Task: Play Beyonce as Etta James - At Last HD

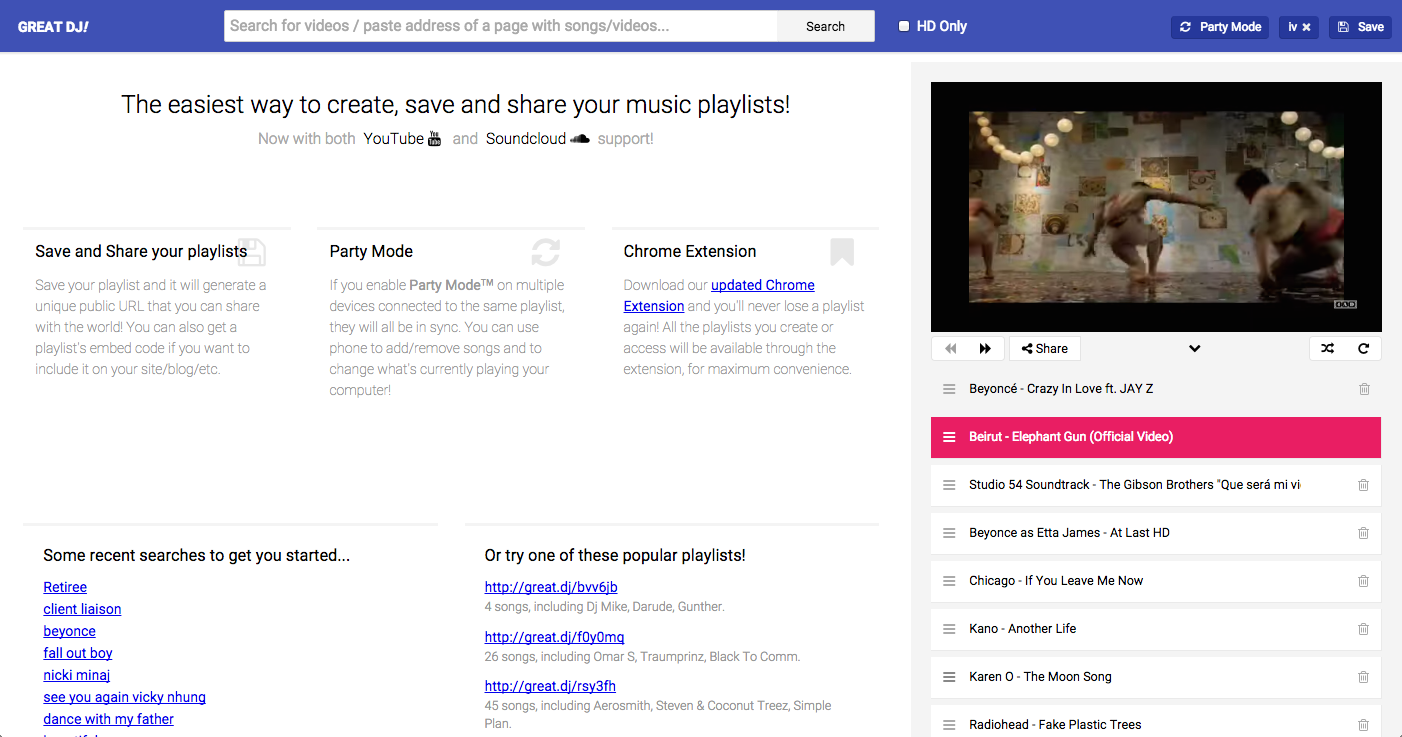Action: click(x=1069, y=533)
